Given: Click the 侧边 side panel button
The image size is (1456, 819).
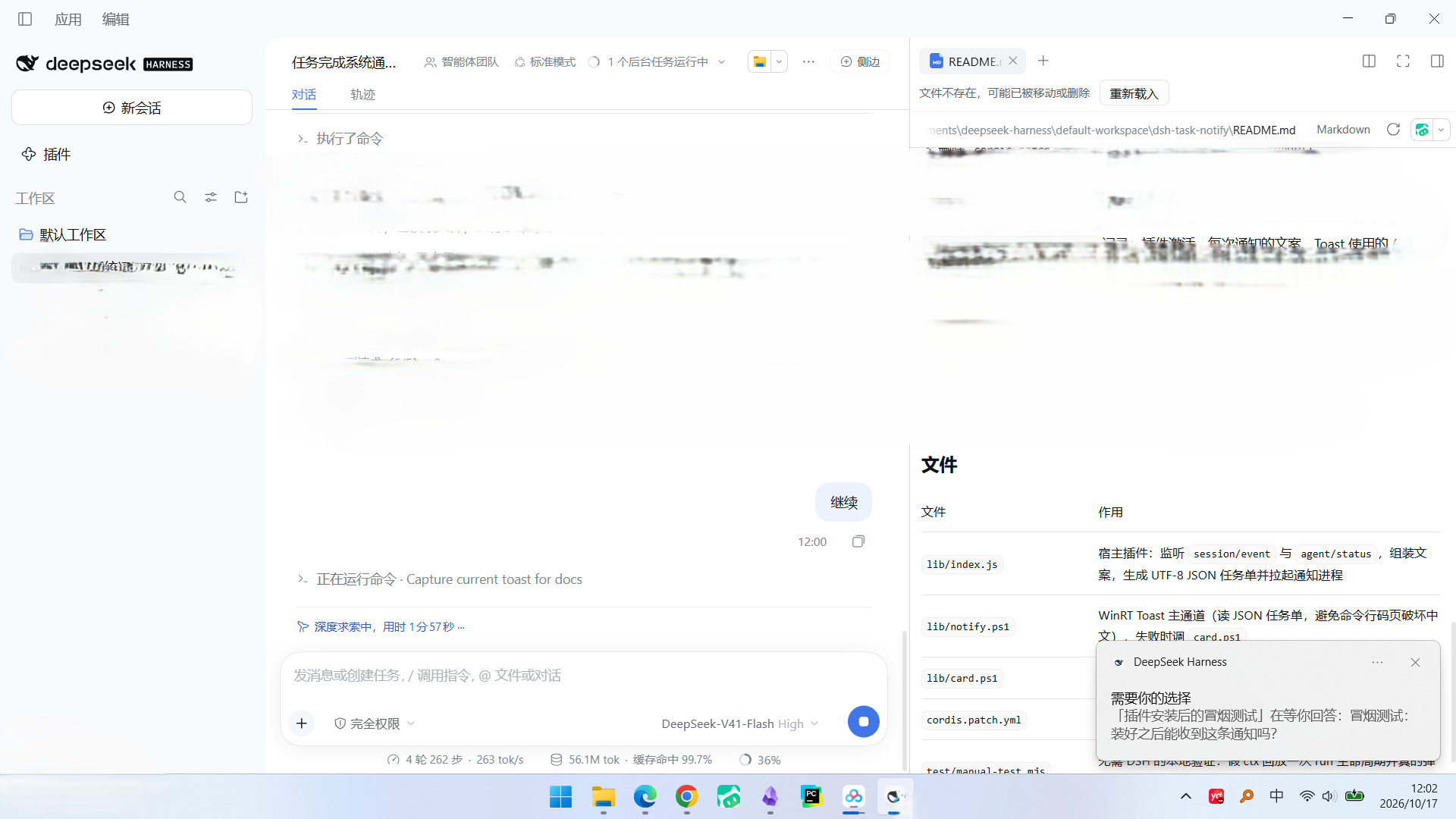Looking at the screenshot, I should point(860,61).
